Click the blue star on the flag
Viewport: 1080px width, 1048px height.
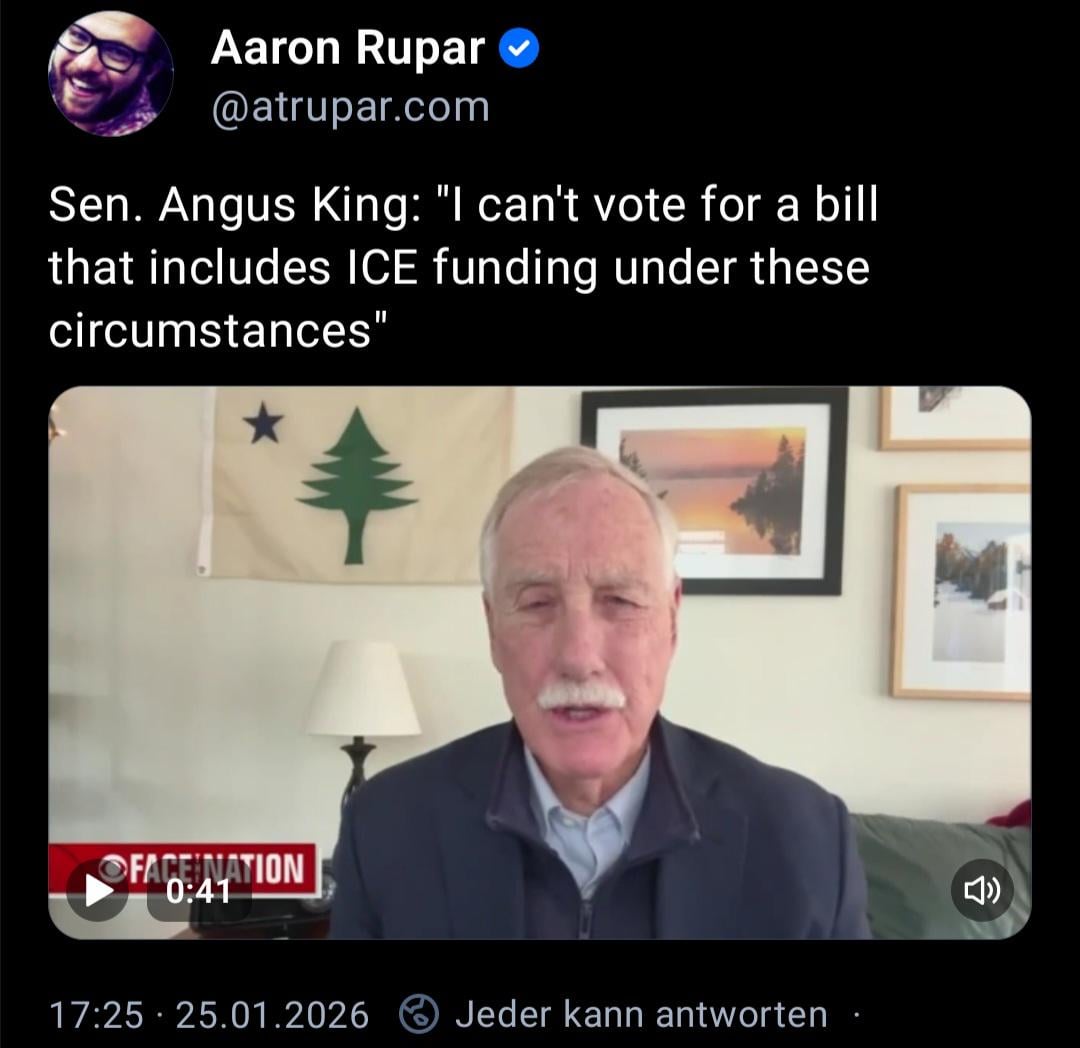coord(263,421)
